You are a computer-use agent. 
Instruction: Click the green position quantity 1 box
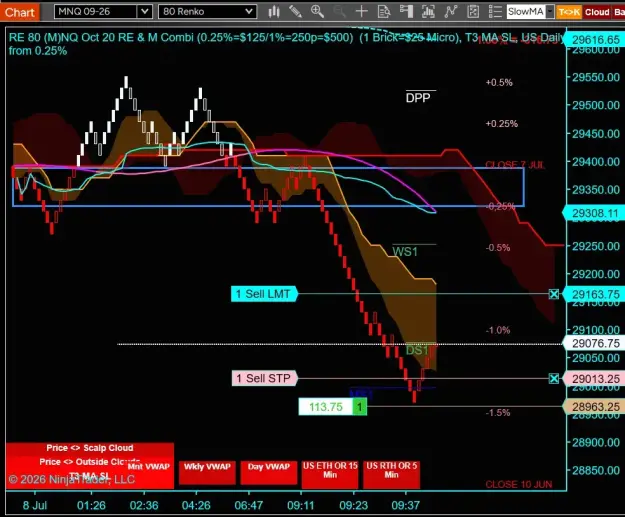click(x=360, y=407)
